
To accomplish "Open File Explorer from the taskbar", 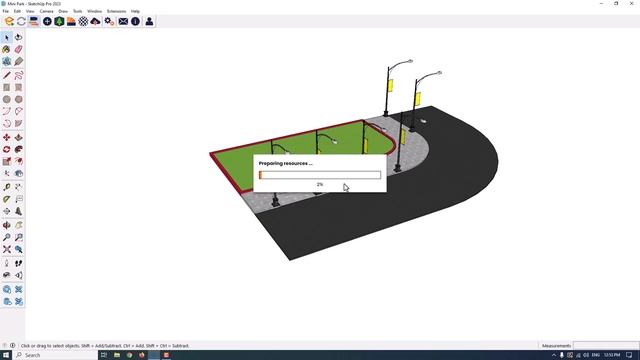I will point(117,355).
